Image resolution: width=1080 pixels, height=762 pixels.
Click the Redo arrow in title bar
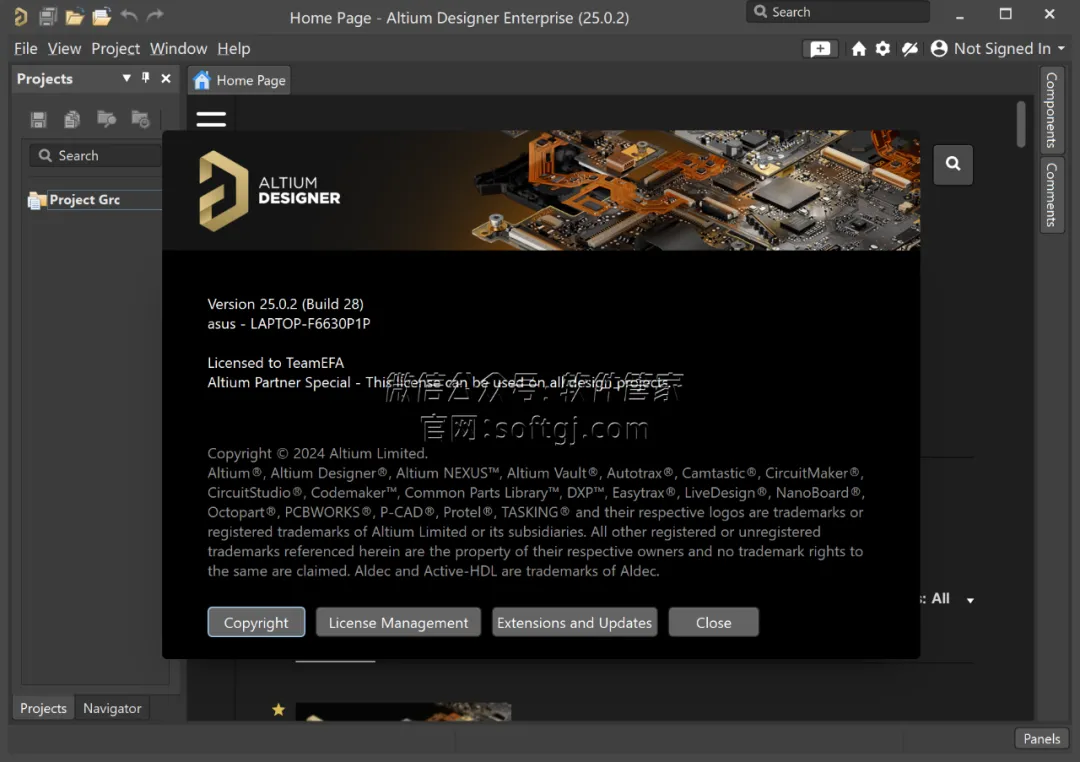156,14
